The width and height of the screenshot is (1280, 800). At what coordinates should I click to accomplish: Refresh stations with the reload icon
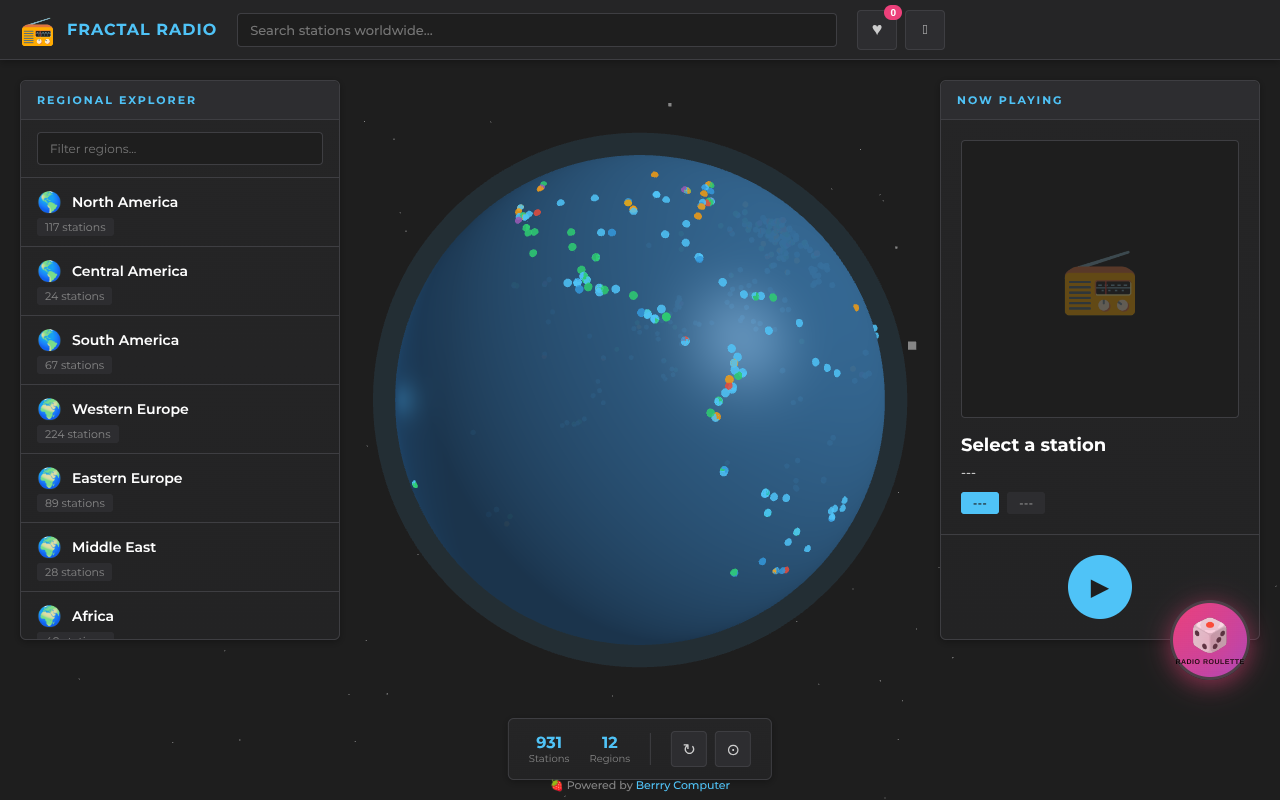[x=688, y=749]
